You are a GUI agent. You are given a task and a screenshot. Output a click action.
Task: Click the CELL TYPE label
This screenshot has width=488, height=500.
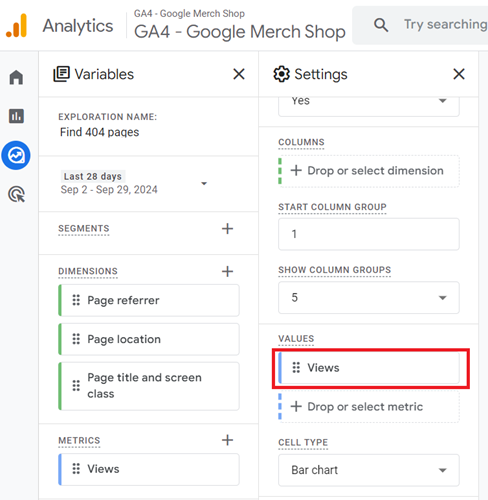pyautogui.click(x=303, y=443)
